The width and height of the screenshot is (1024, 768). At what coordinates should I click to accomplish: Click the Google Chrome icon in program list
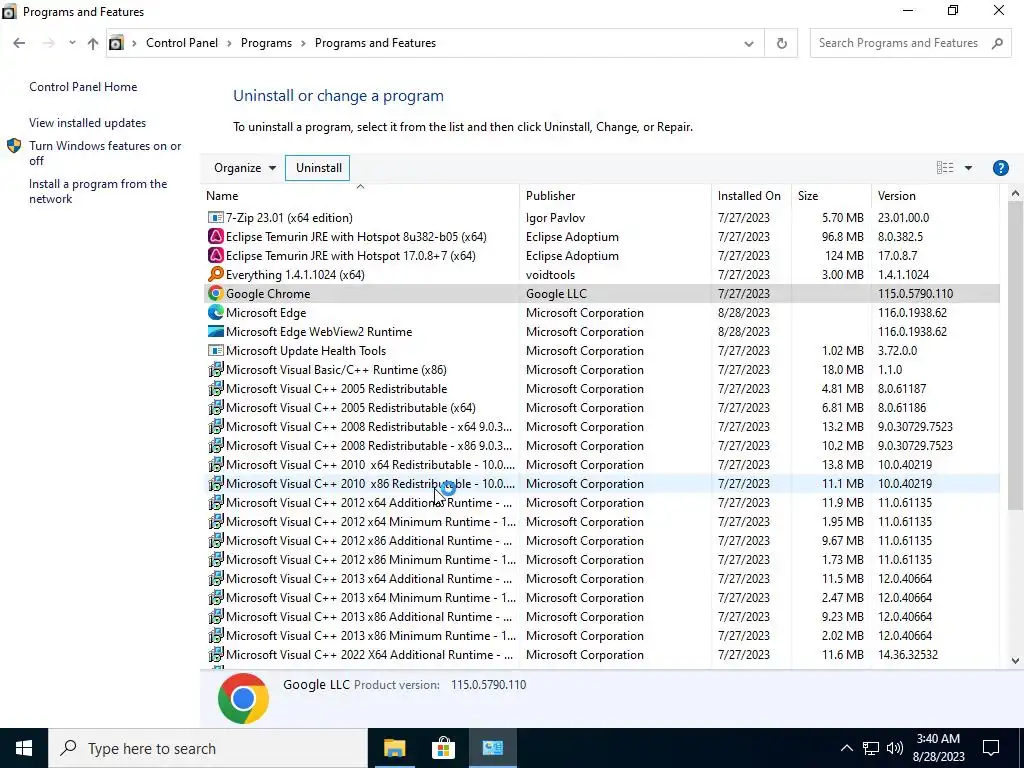click(215, 293)
